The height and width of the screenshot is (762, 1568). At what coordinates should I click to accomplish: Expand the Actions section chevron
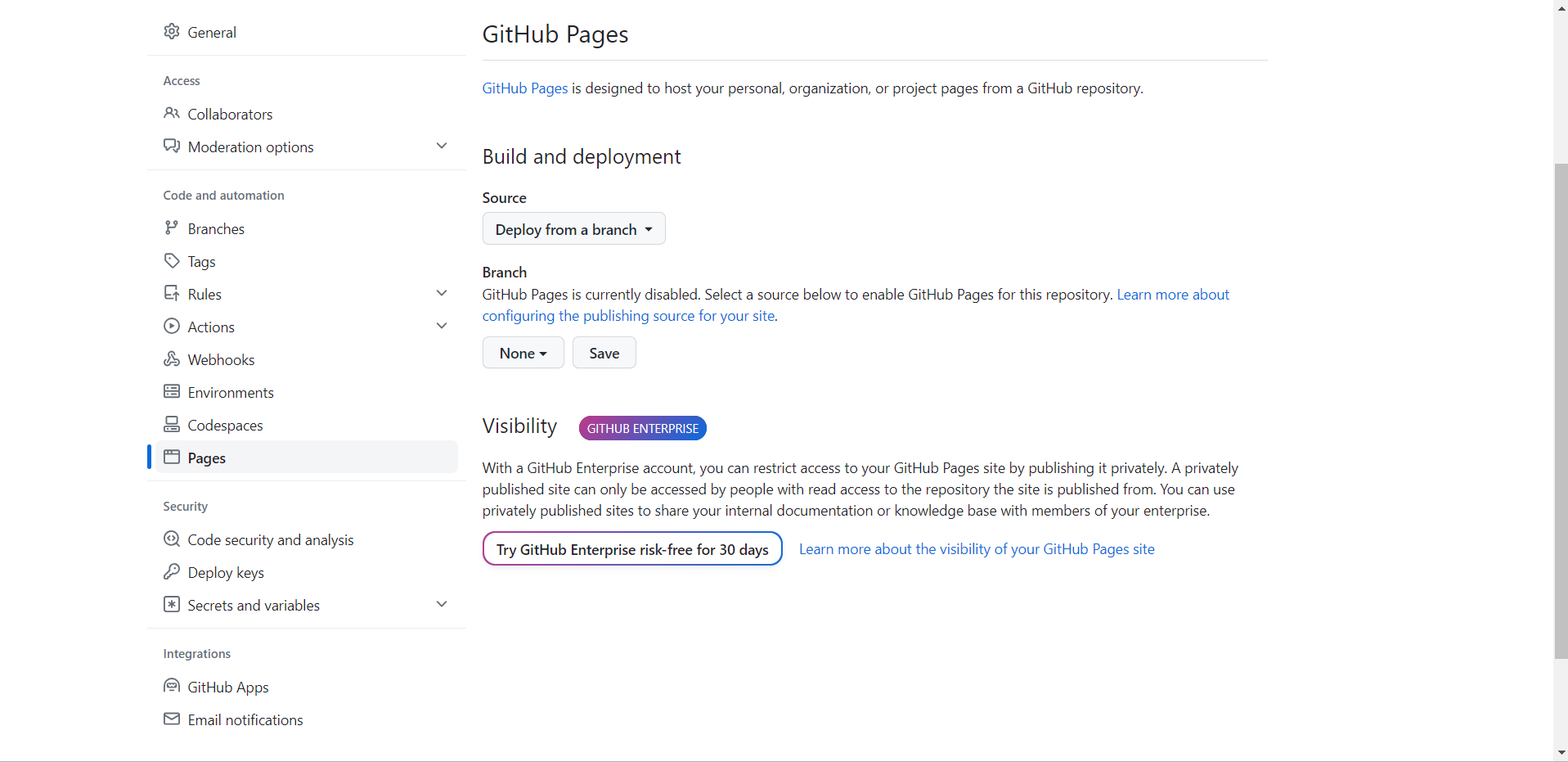442,326
